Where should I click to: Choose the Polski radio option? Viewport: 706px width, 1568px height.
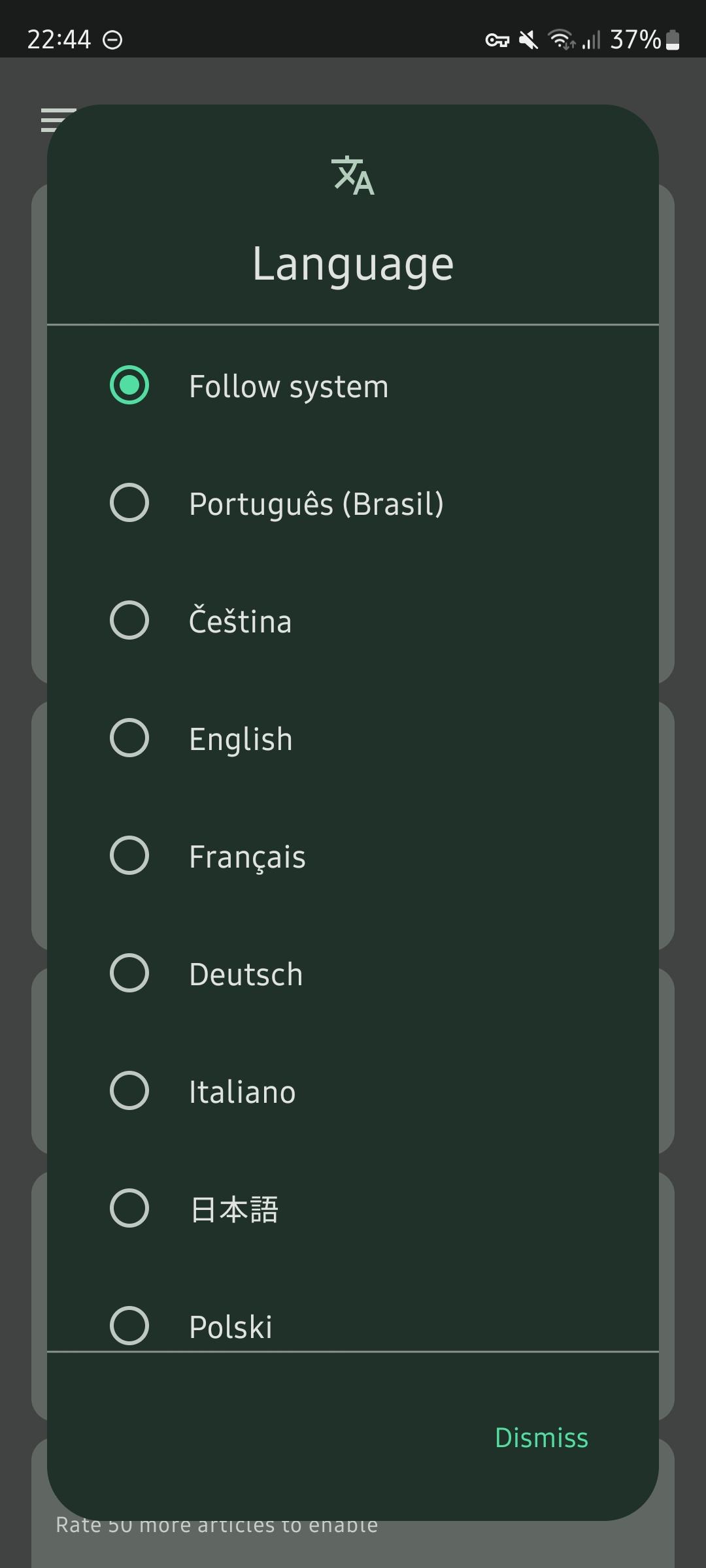tap(129, 1326)
